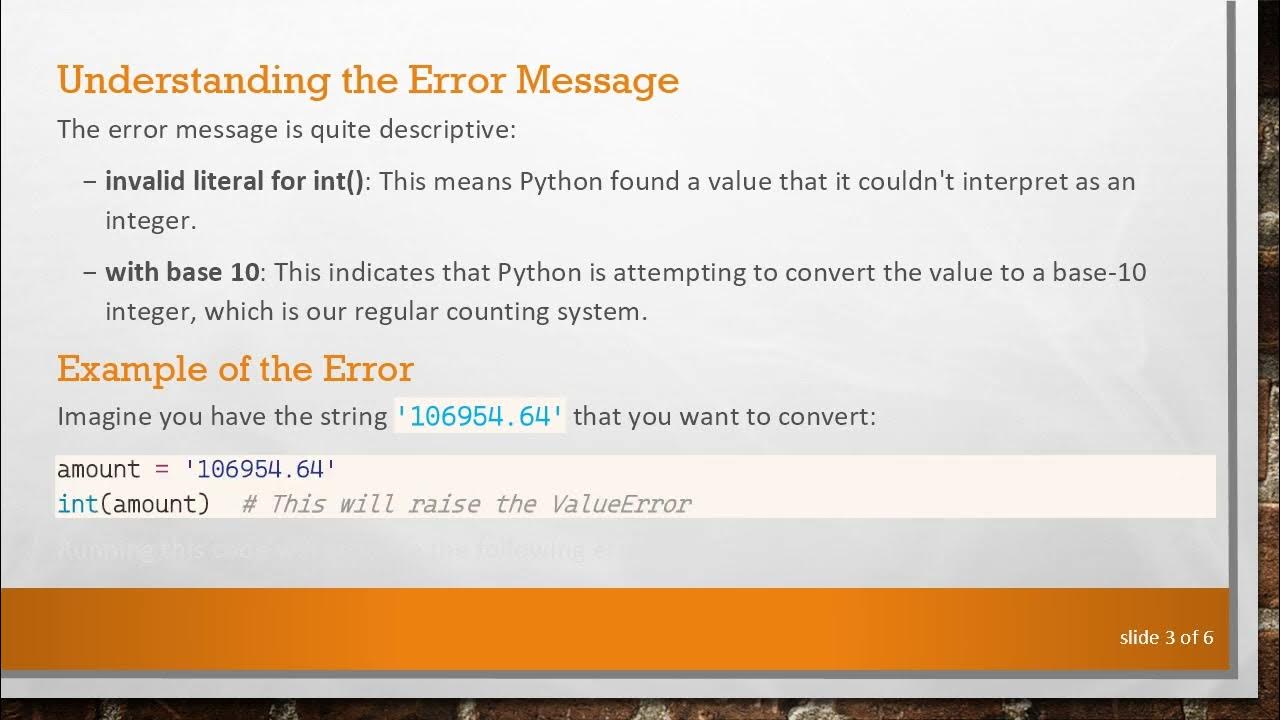The image size is (1280, 720).
Task: Click the 'Imagine you have the string' text
Action: [222, 416]
